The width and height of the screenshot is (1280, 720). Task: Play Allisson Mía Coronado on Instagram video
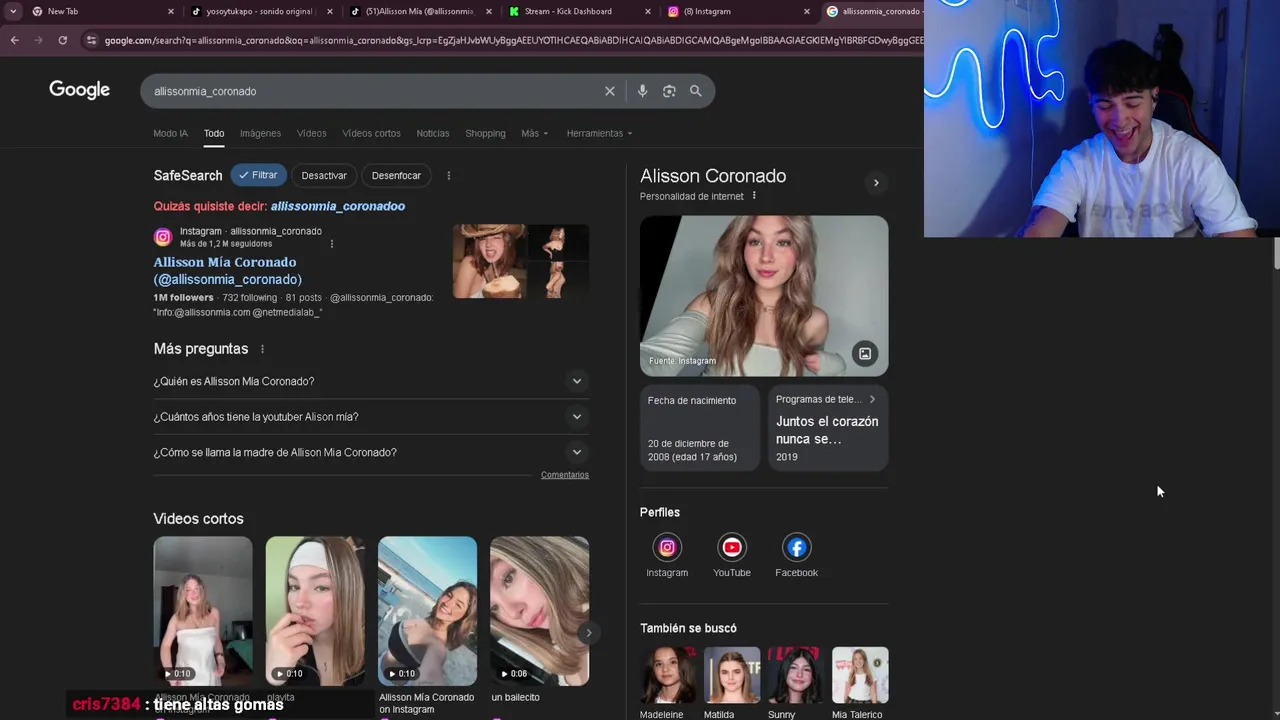tap(427, 611)
